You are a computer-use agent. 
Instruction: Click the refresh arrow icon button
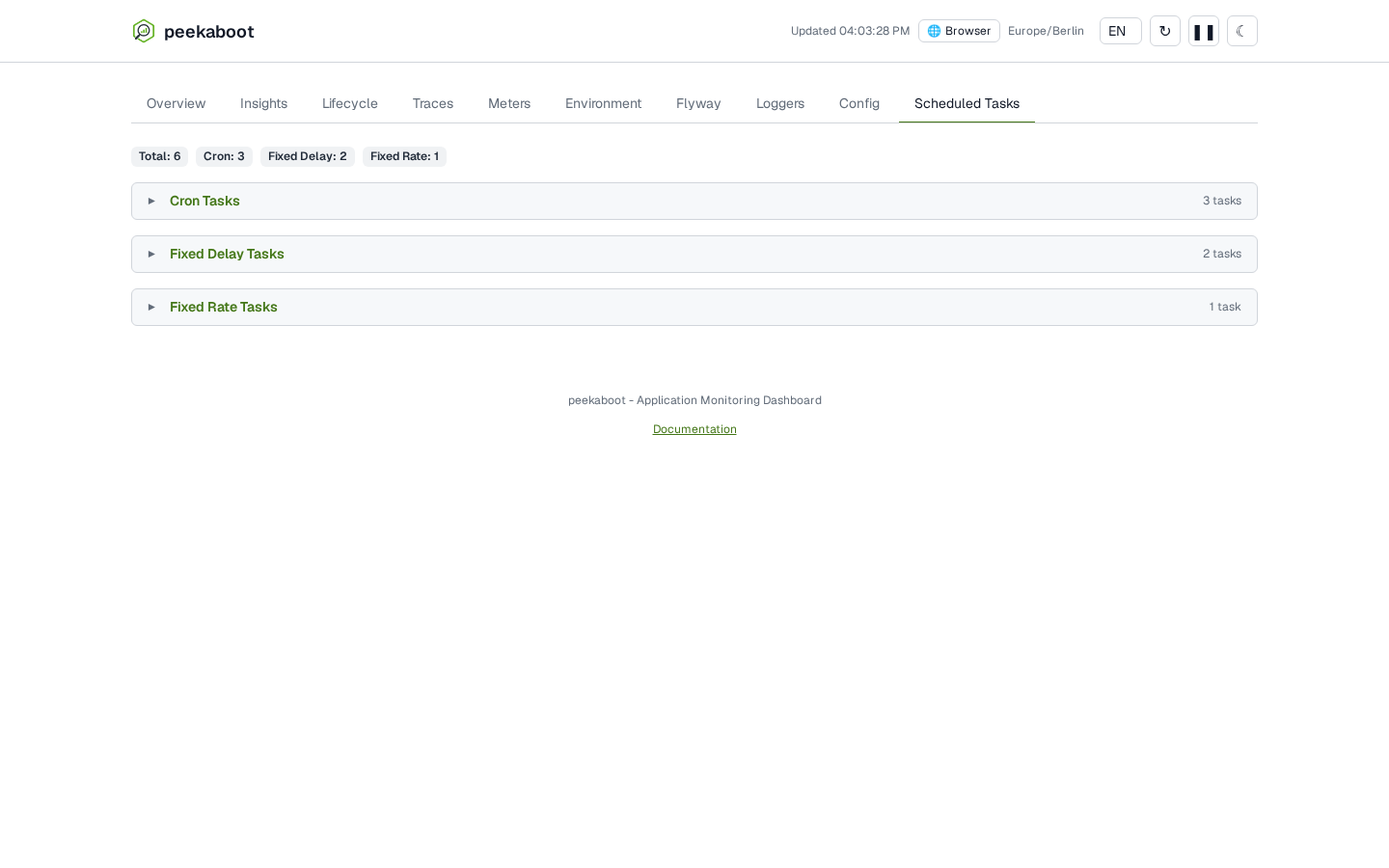coord(1165,31)
